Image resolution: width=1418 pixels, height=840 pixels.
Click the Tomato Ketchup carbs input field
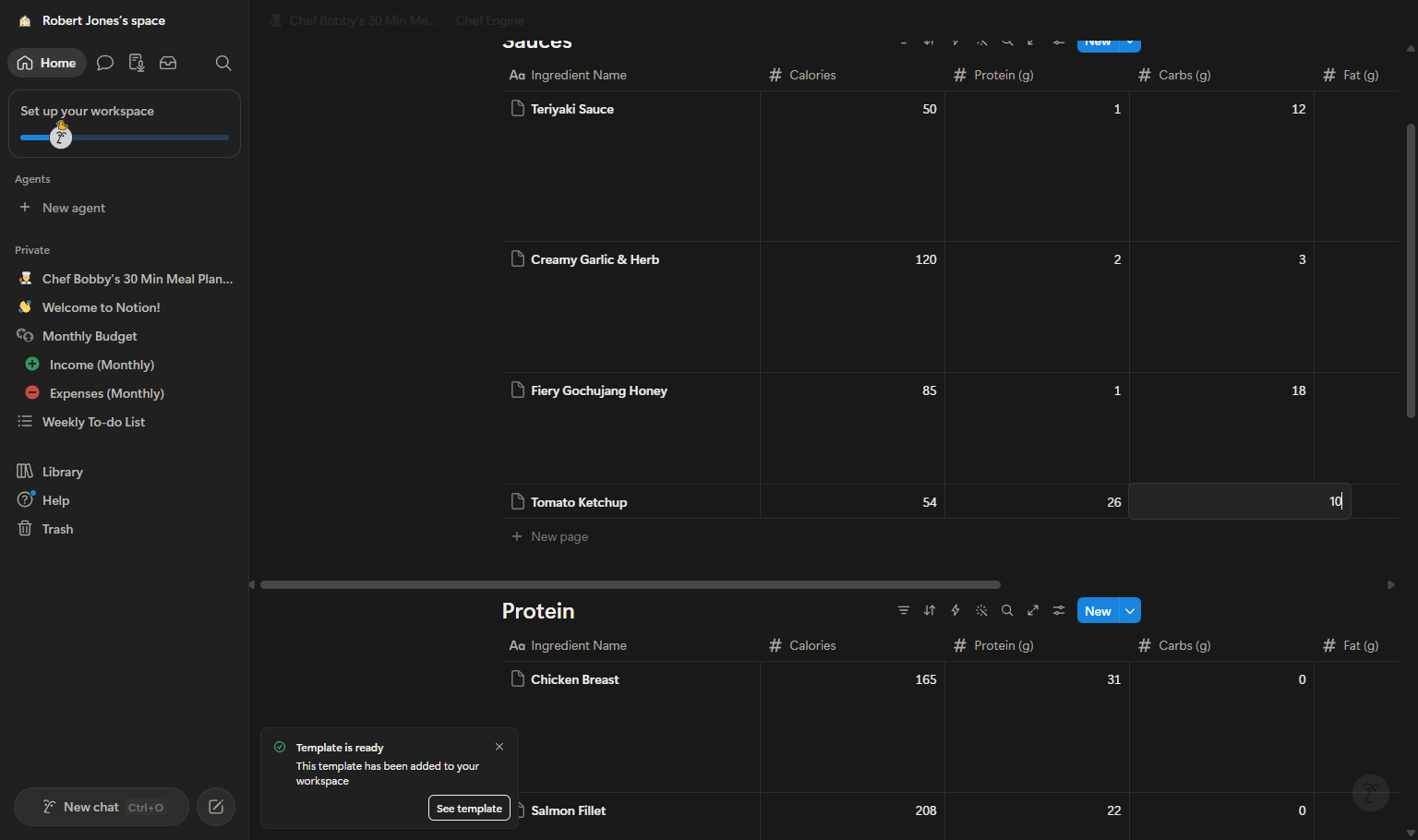1240,501
